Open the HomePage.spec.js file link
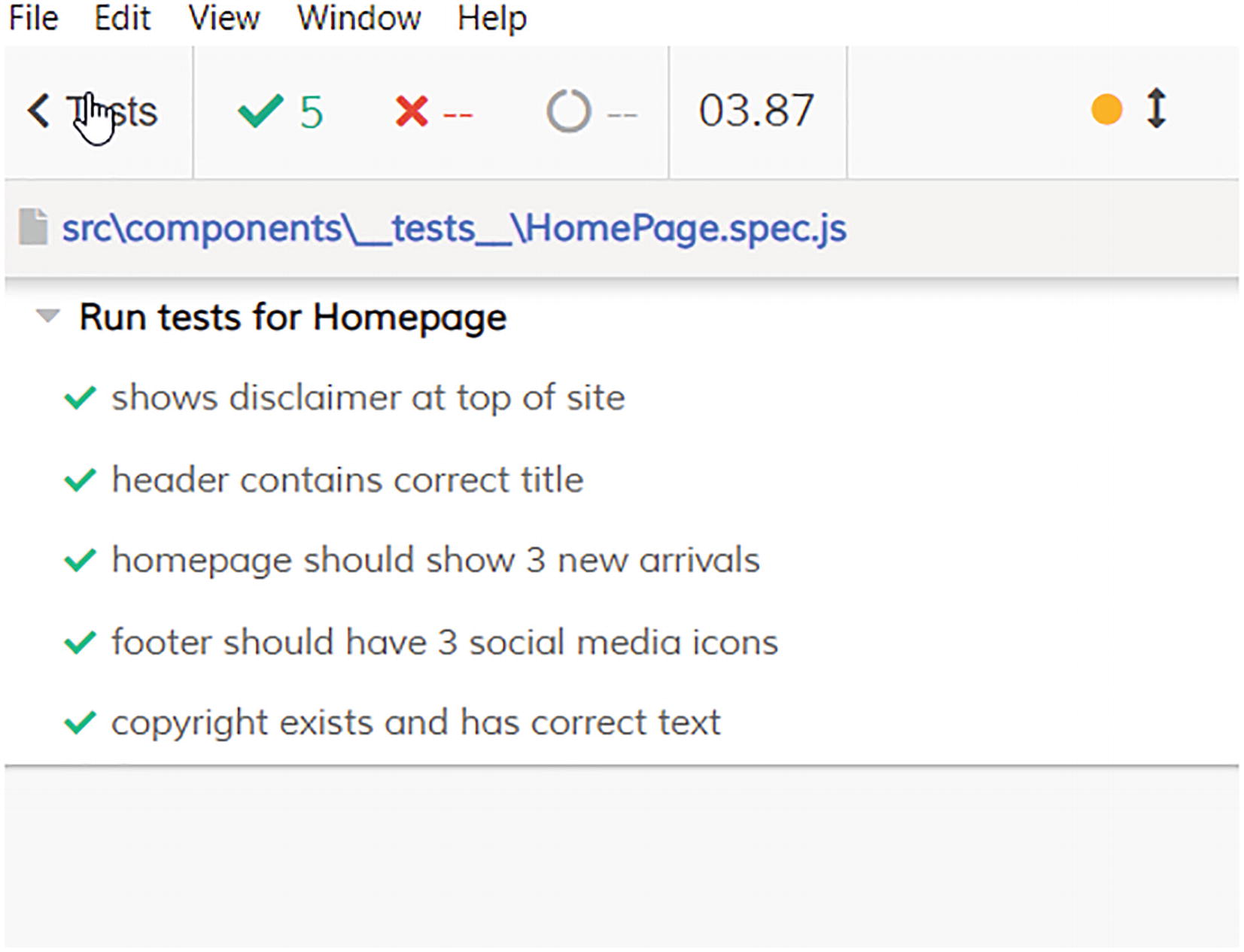 [454, 227]
